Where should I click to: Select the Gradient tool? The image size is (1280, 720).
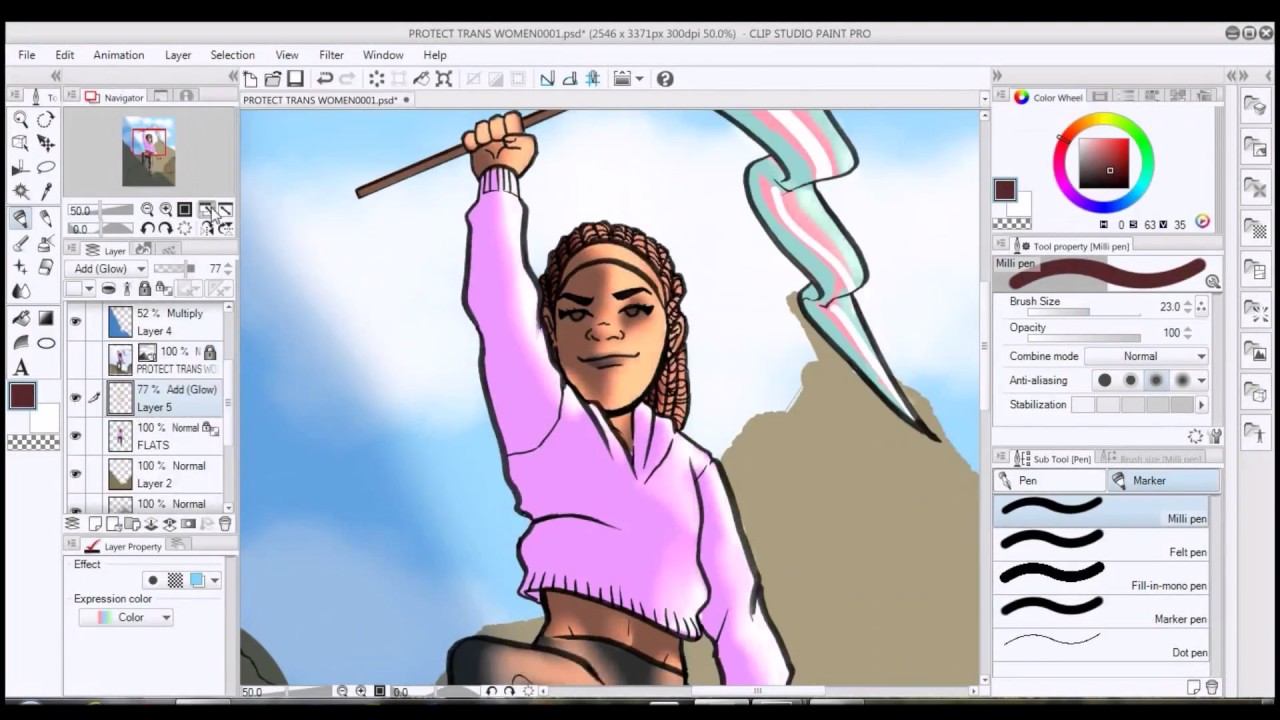[46, 318]
